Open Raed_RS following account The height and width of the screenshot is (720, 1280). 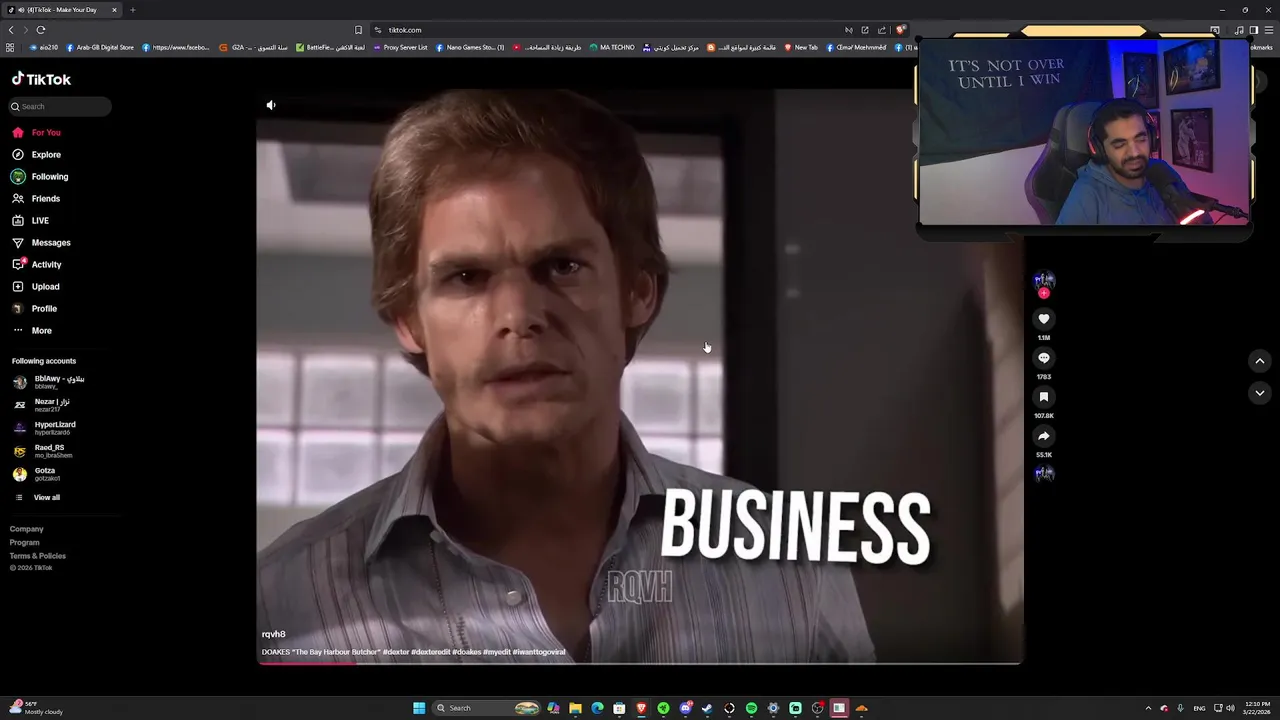pos(42,451)
